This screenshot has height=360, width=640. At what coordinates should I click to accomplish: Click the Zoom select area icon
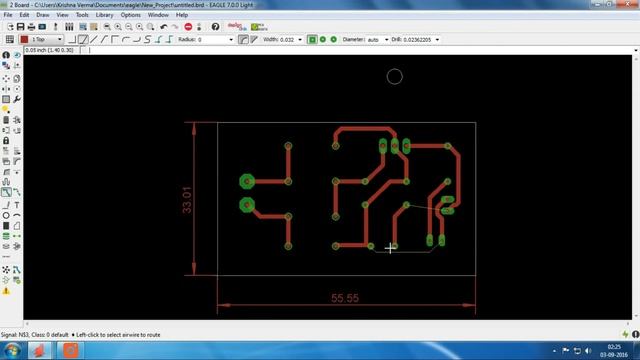tap(151, 27)
